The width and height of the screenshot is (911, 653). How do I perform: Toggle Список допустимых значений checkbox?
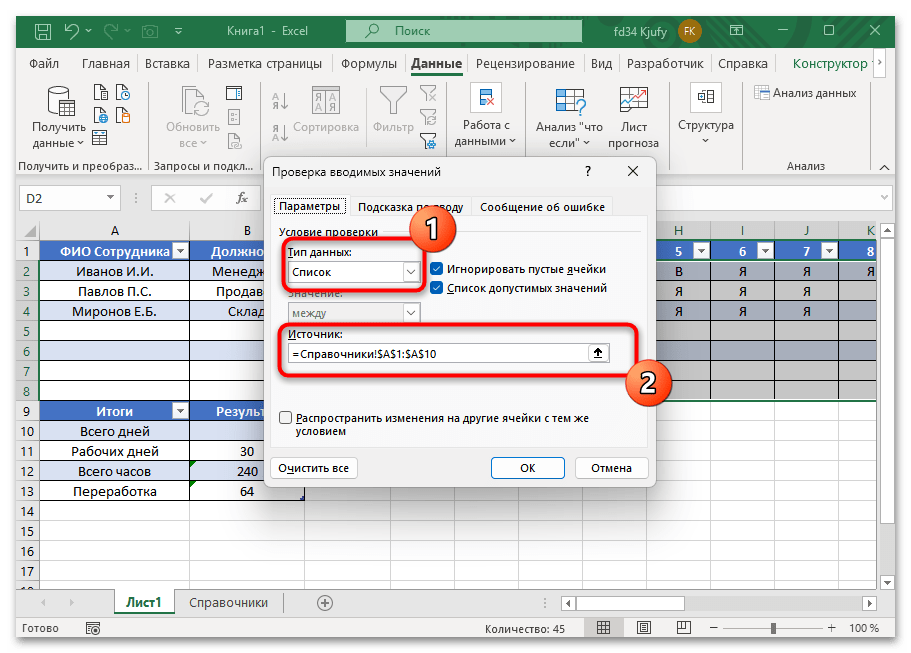[437, 288]
